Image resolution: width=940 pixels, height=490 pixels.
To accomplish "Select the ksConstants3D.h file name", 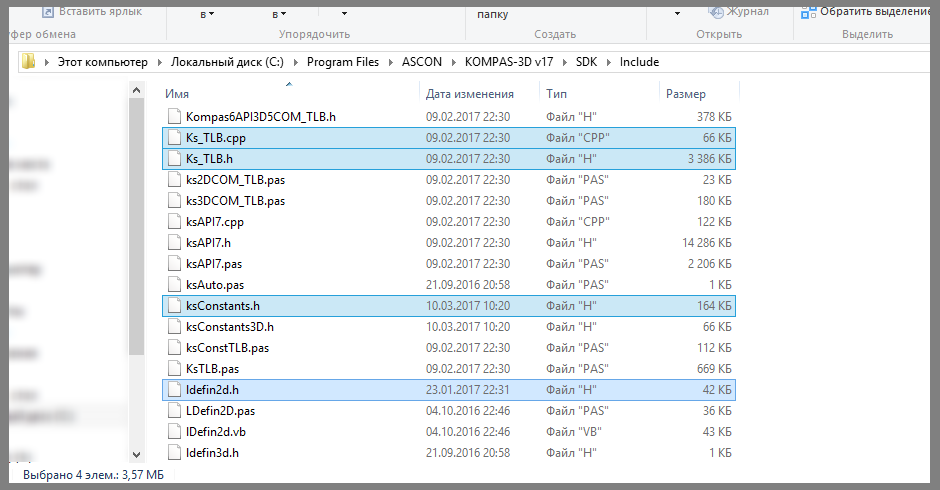I will click(x=230, y=326).
